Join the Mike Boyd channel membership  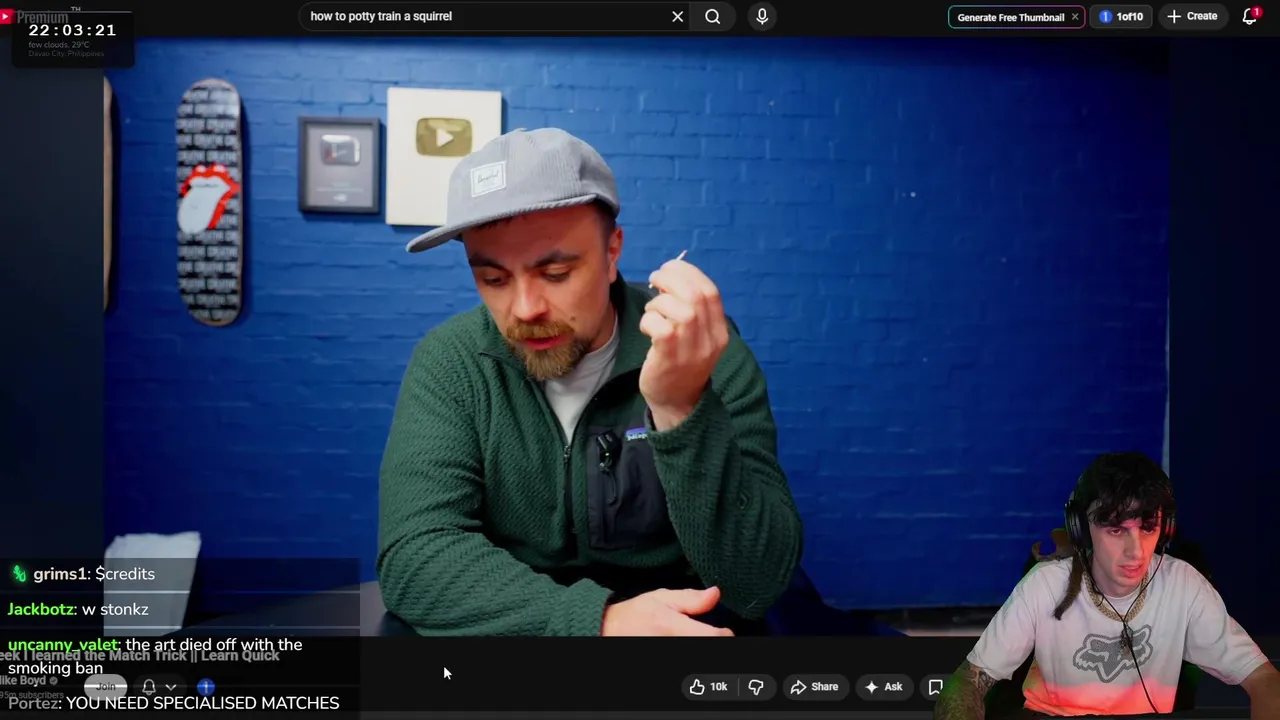pyautogui.click(x=105, y=687)
